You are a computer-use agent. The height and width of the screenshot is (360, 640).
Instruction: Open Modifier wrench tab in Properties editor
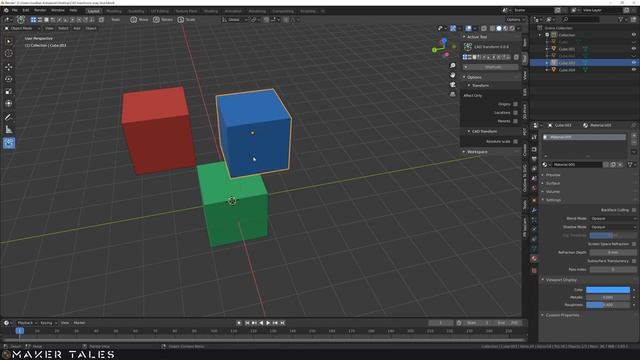(534, 210)
